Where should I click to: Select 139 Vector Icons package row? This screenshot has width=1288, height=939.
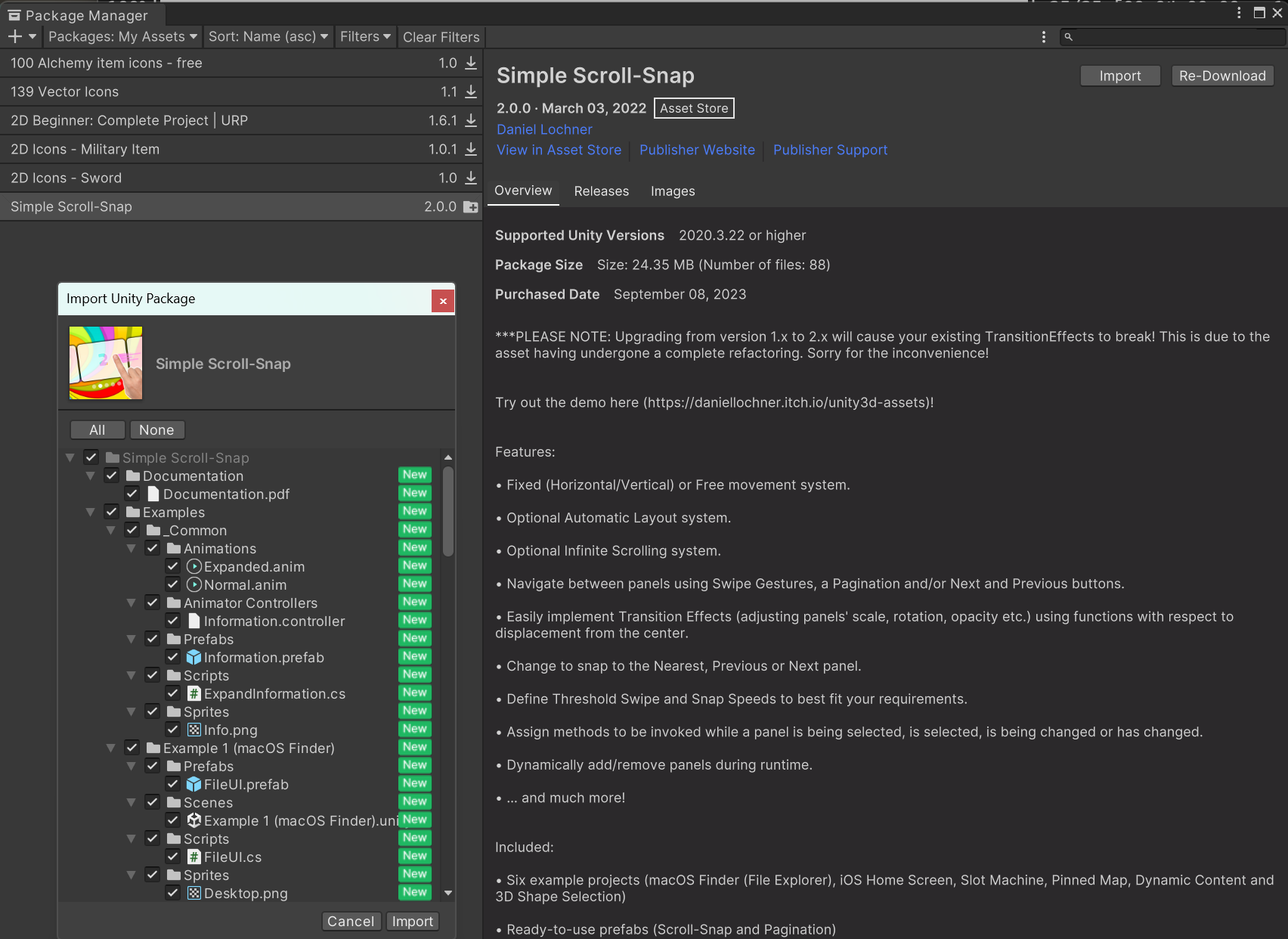(x=241, y=91)
